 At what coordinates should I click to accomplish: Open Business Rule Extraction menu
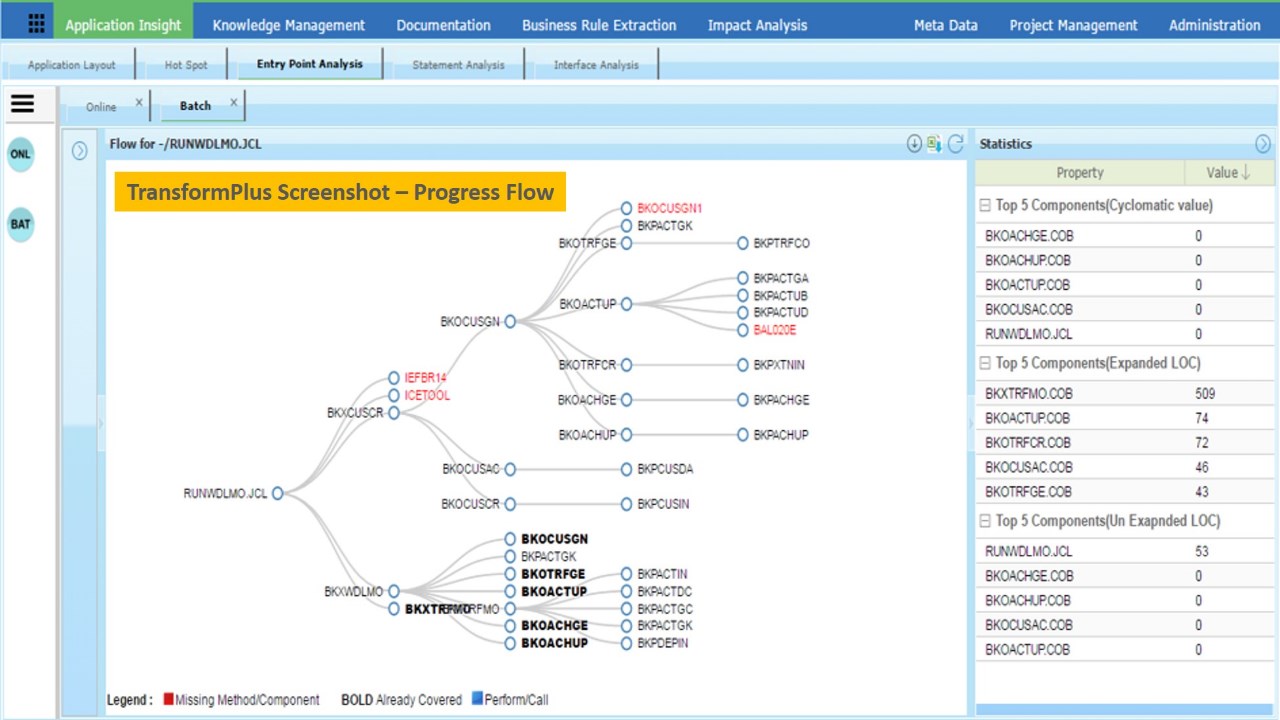tap(599, 25)
